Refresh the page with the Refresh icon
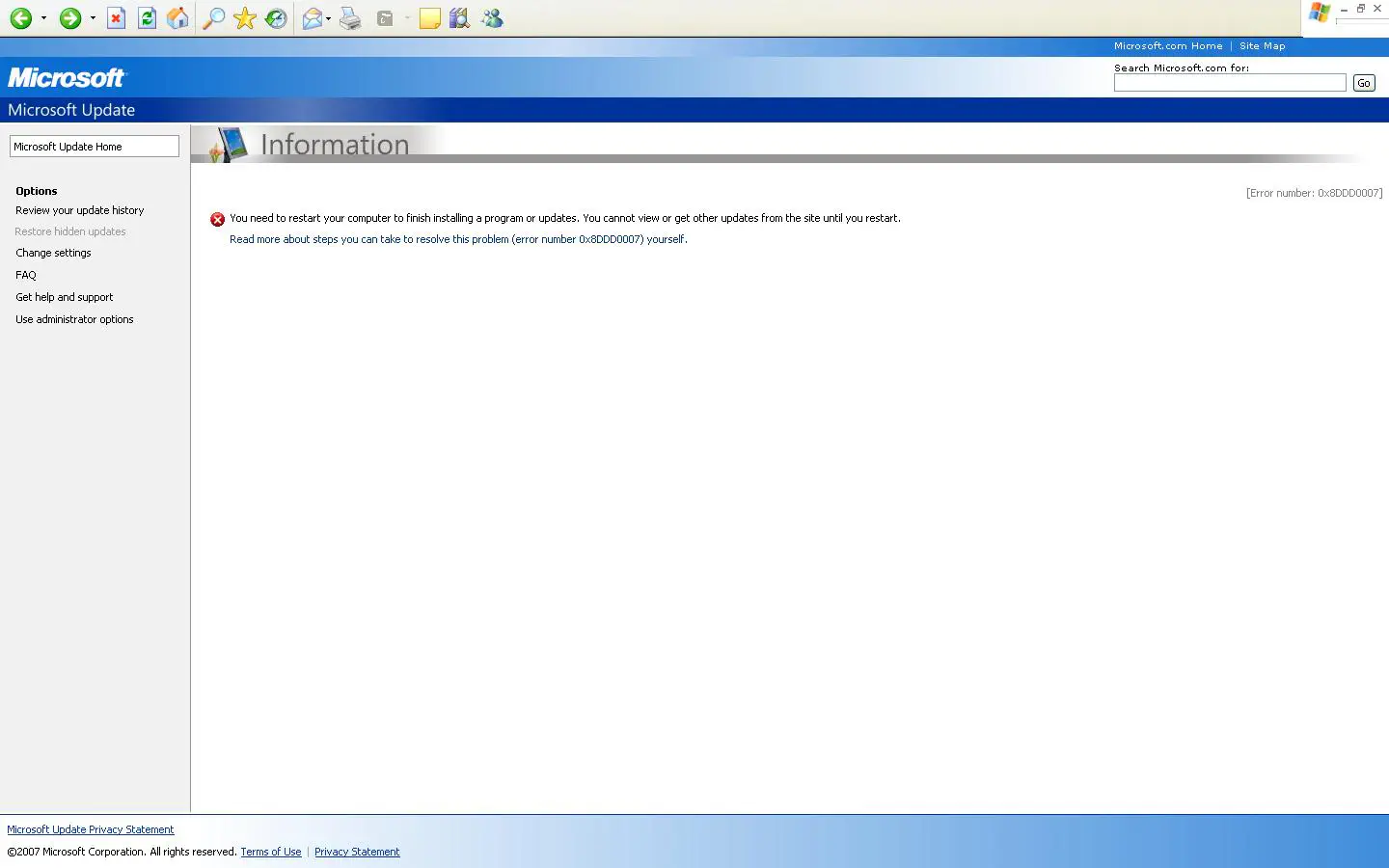 (147, 18)
